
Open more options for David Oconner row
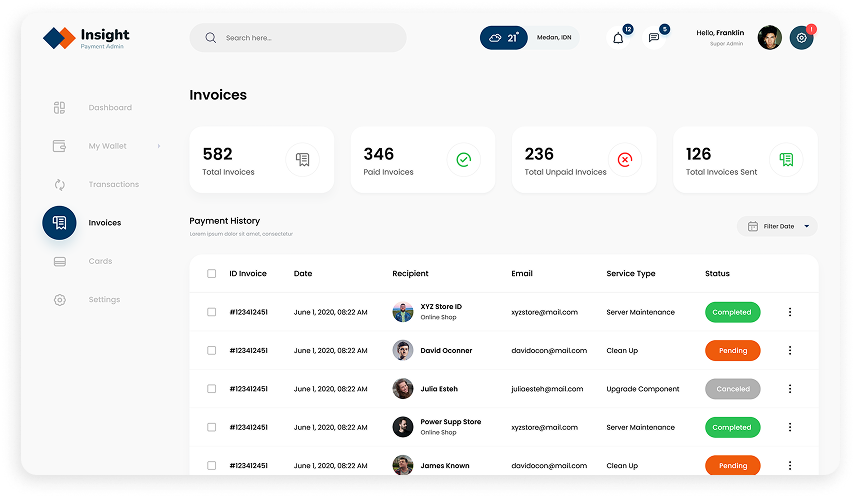pos(790,350)
